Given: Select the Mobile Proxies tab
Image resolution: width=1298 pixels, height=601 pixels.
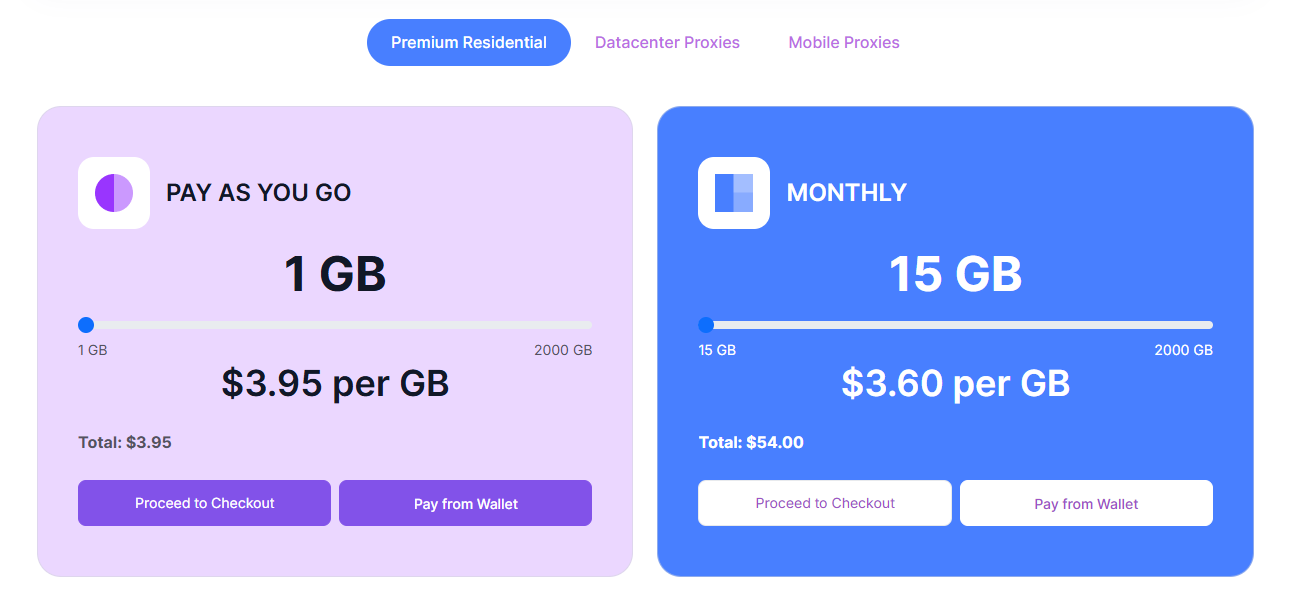Looking at the screenshot, I should click(x=844, y=42).
